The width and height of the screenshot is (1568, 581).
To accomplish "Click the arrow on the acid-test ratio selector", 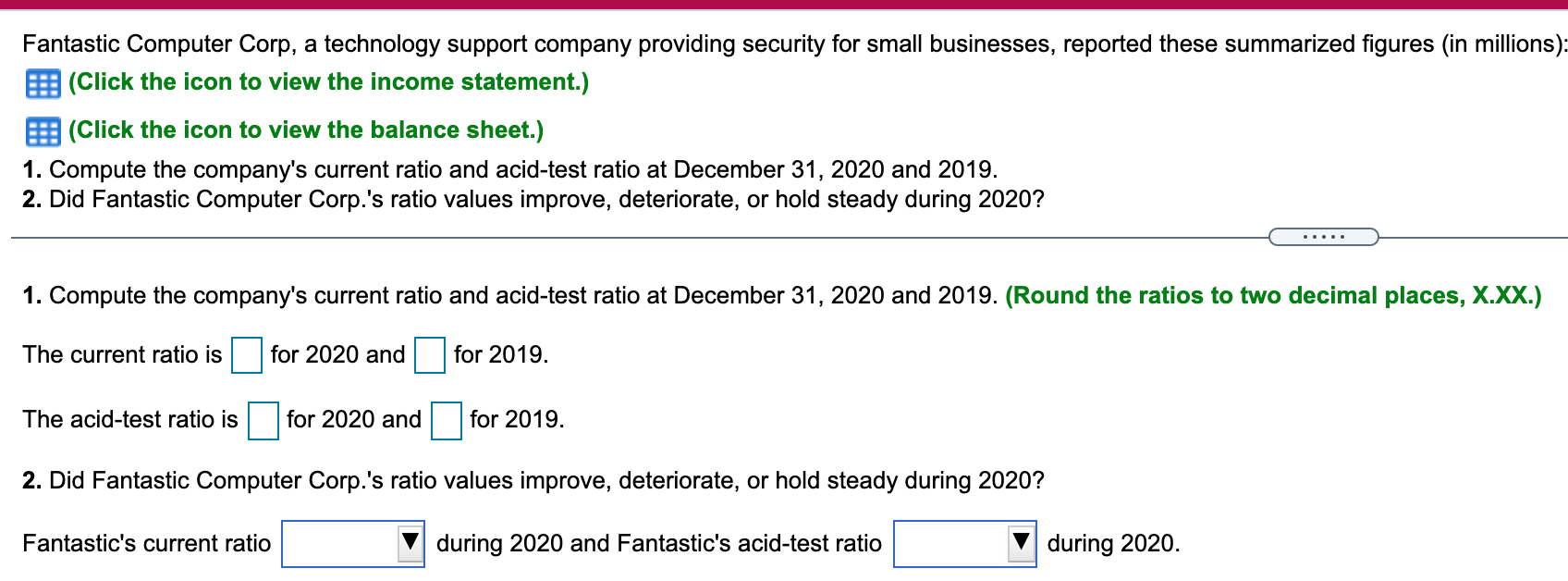I will [x=1021, y=544].
